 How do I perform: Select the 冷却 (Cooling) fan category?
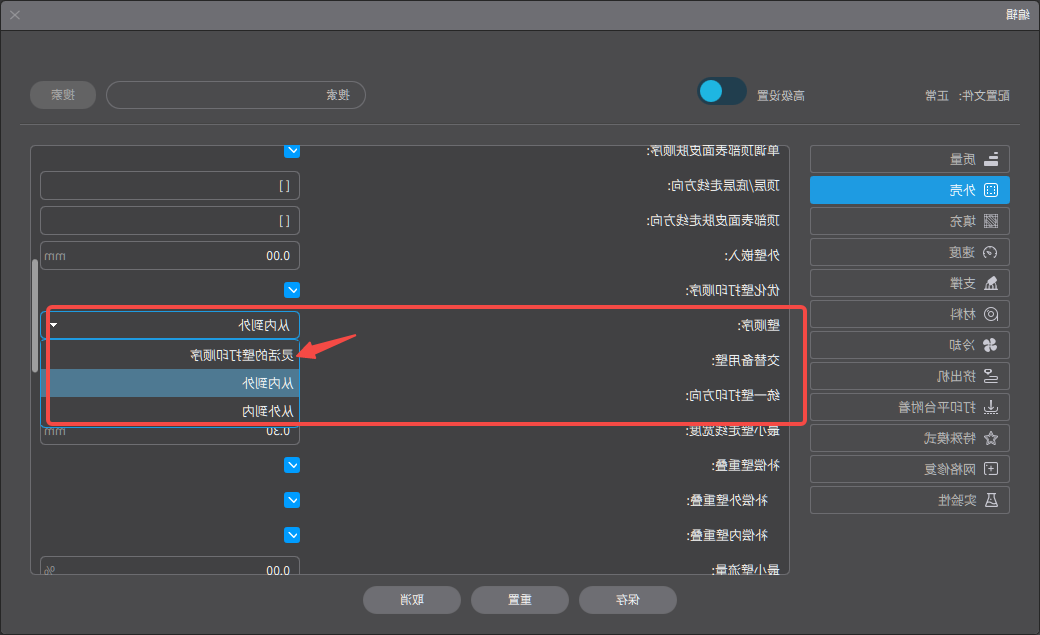(x=909, y=345)
